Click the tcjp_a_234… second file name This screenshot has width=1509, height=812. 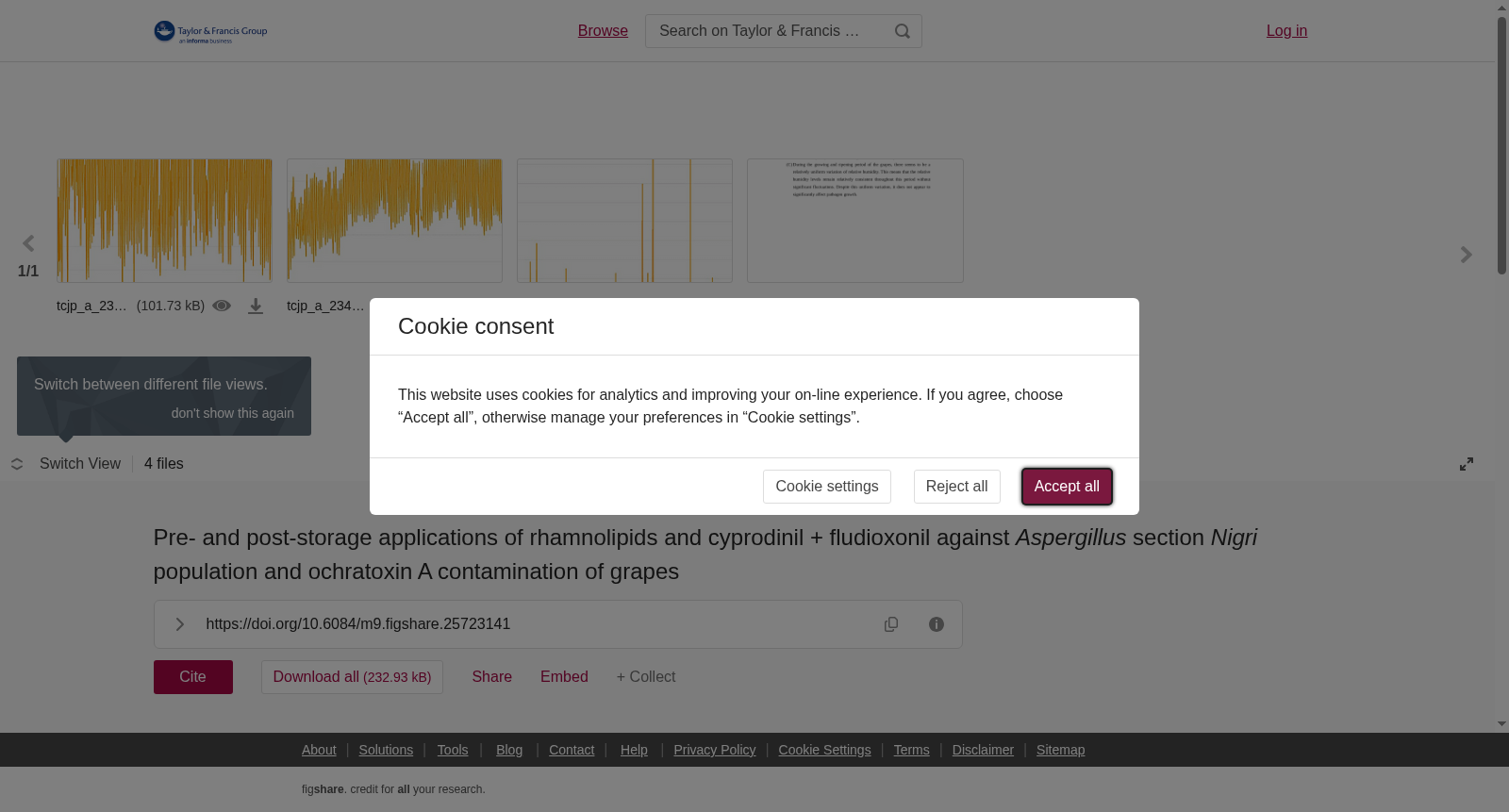coord(325,306)
